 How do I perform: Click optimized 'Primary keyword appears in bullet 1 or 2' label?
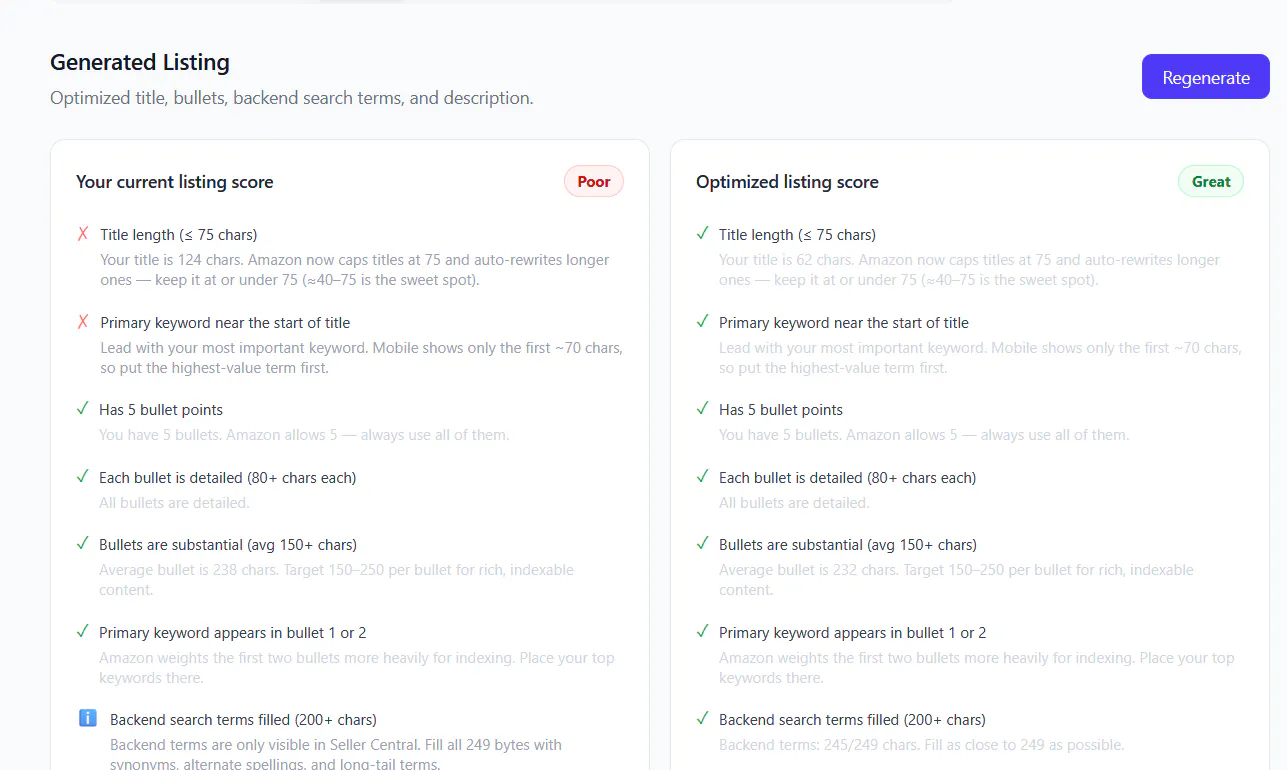853,633
